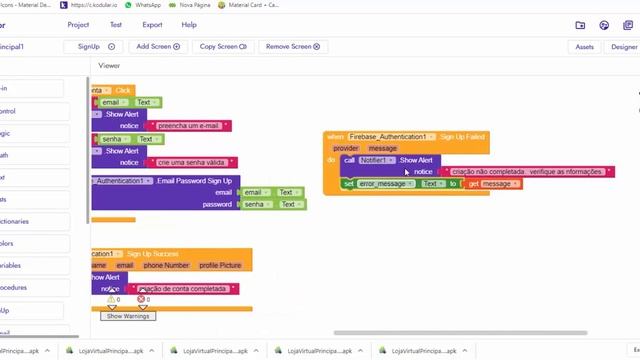This screenshot has width=640, height=360.
Task: Open the get message variable dropdown
Action: pyautogui.click(x=516, y=184)
